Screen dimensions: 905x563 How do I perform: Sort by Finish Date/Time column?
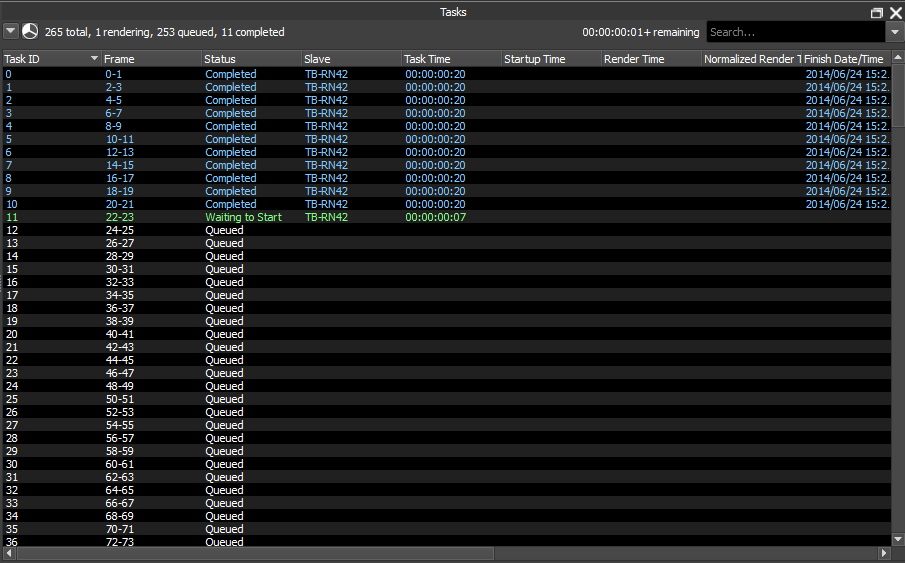(845, 59)
